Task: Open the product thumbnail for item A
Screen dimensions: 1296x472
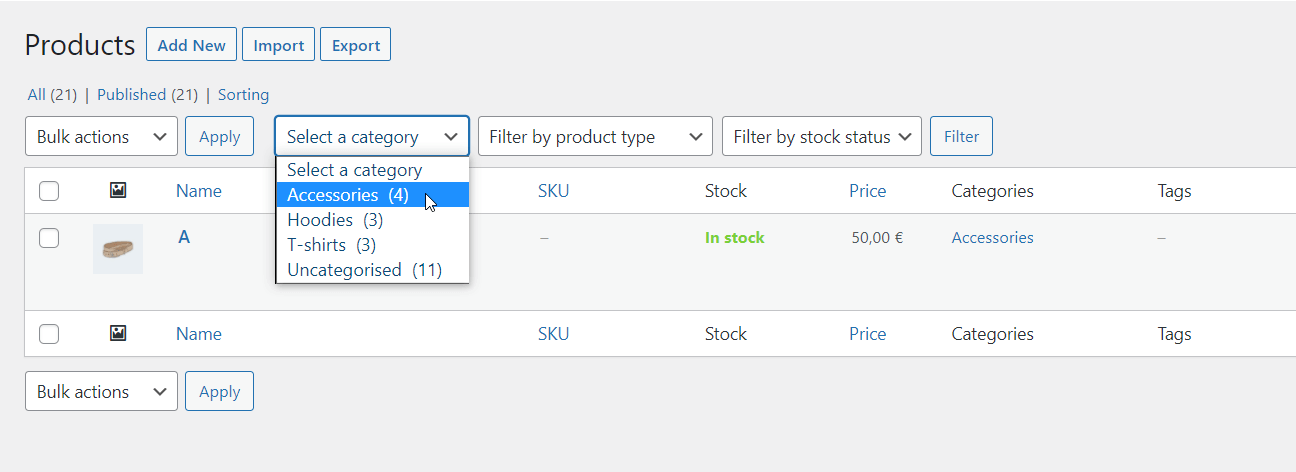Action: click(118, 249)
